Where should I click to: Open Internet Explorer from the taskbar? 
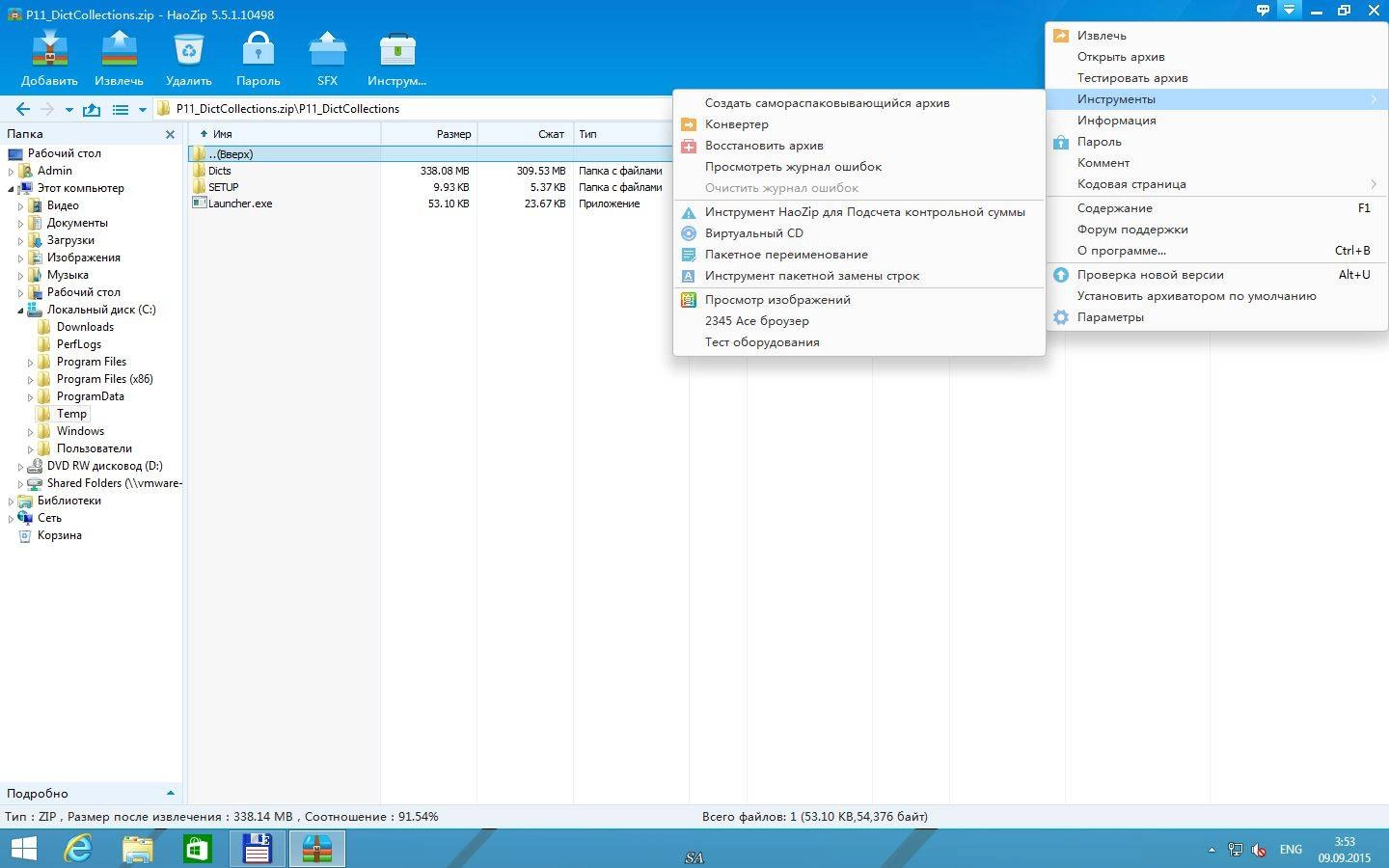77,849
